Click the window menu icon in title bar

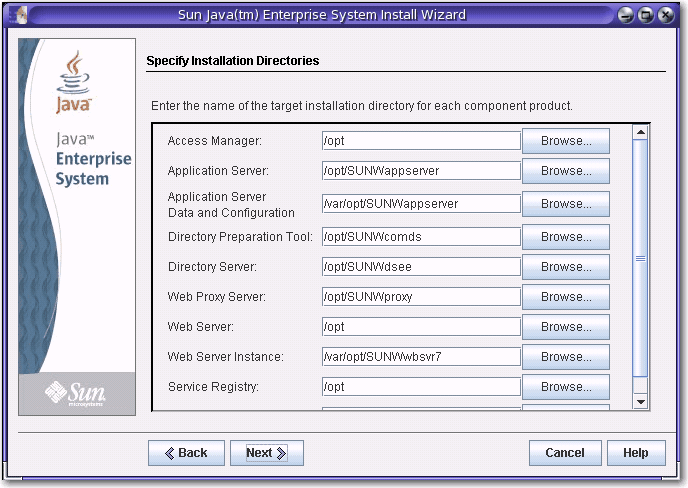(19, 15)
